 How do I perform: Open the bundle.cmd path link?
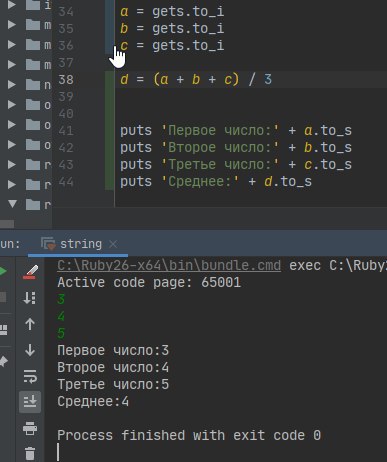[x=169, y=265]
